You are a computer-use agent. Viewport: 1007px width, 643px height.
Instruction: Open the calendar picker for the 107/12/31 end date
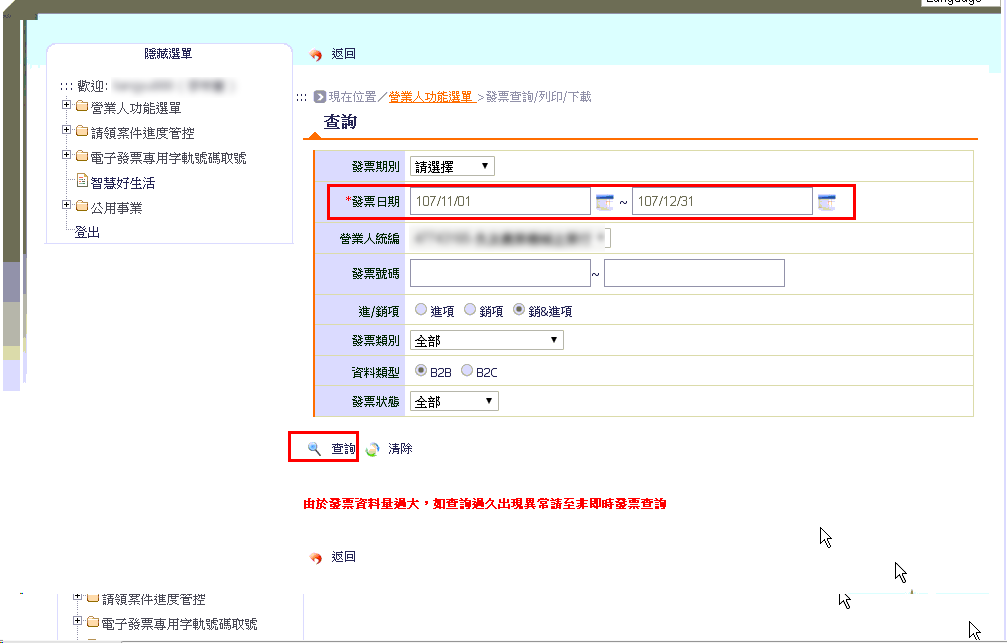tap(827, 202)
